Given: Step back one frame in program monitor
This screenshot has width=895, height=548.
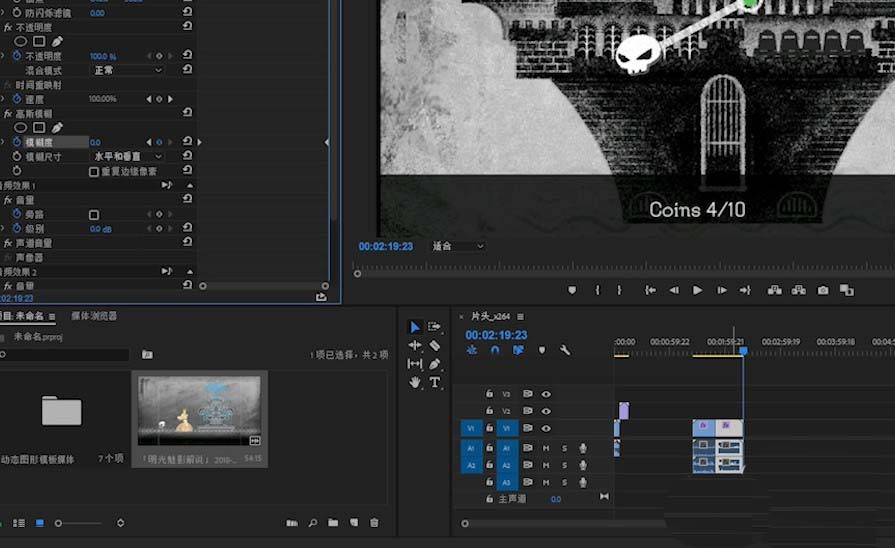Looking at the screenshot, I should tap(674, 290).
